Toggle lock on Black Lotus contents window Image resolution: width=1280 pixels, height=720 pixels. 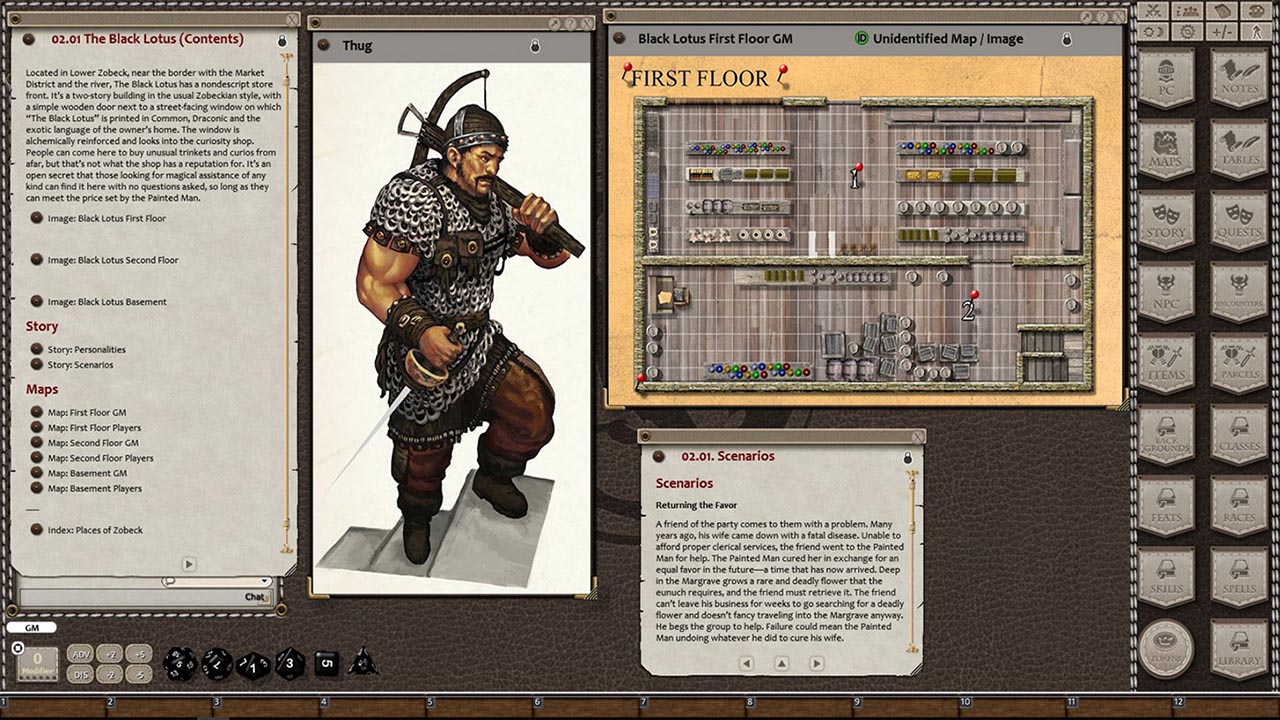pyautogui.click(x=281, y=40)
